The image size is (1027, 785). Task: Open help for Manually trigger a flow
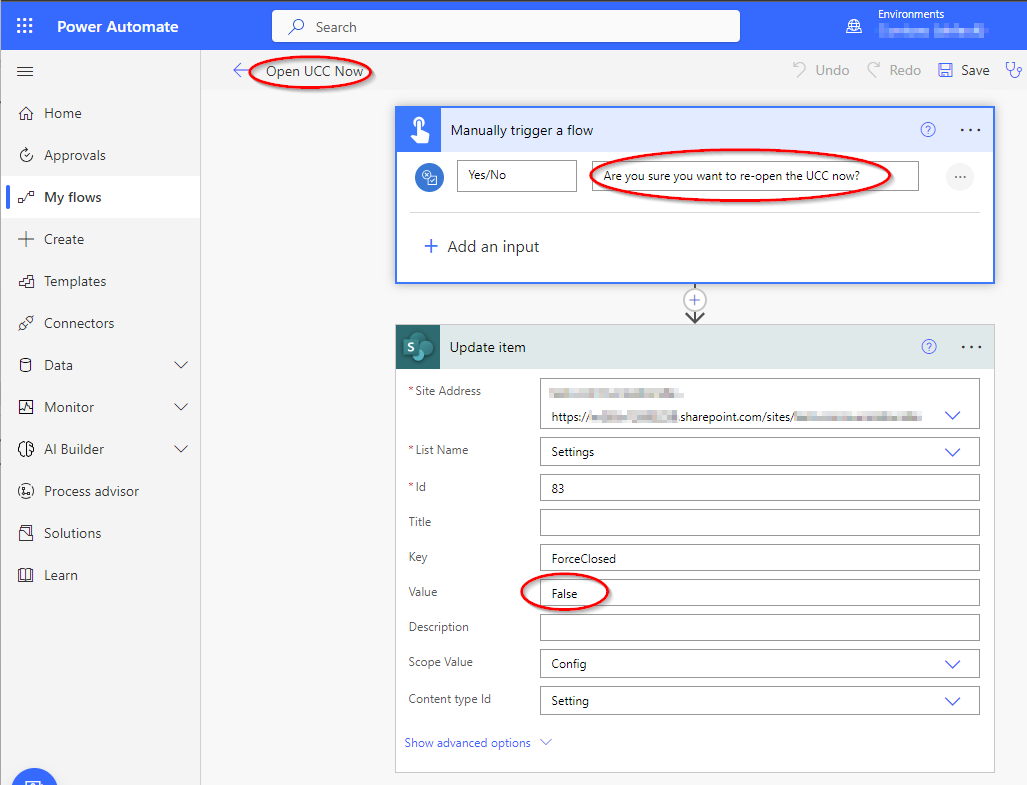[928, 130]
